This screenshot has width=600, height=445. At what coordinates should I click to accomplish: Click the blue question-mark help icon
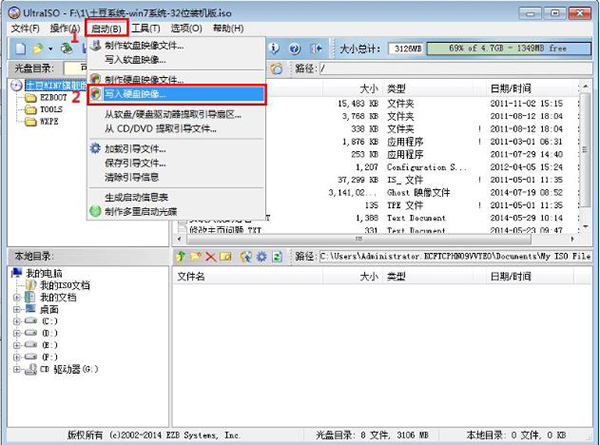tap(294, 49)
